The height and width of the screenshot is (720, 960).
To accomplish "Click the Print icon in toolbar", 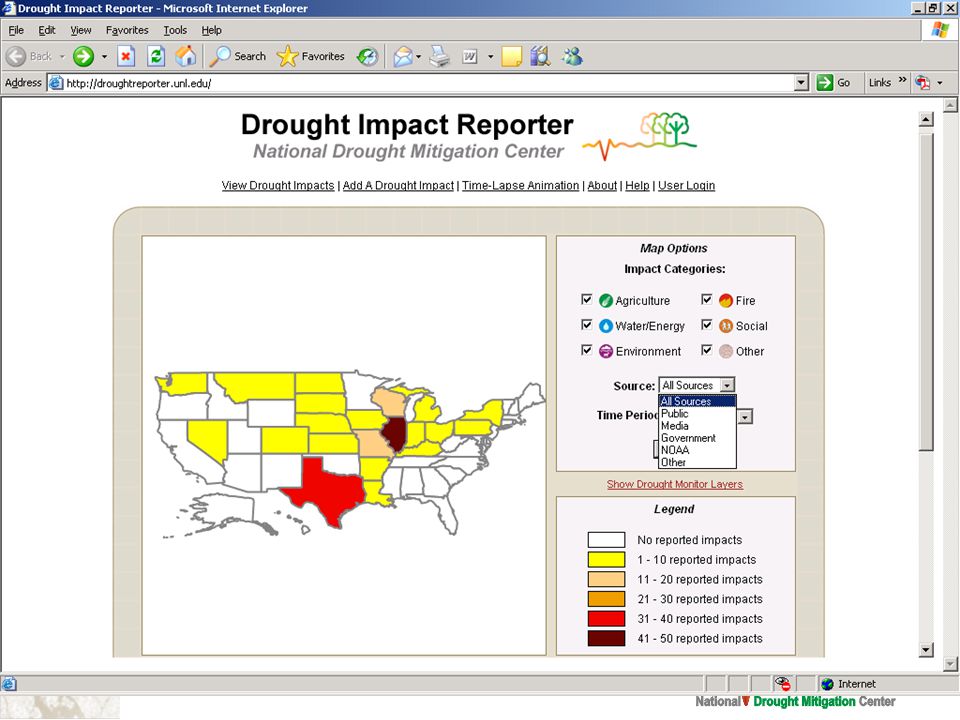I will 440,57.
